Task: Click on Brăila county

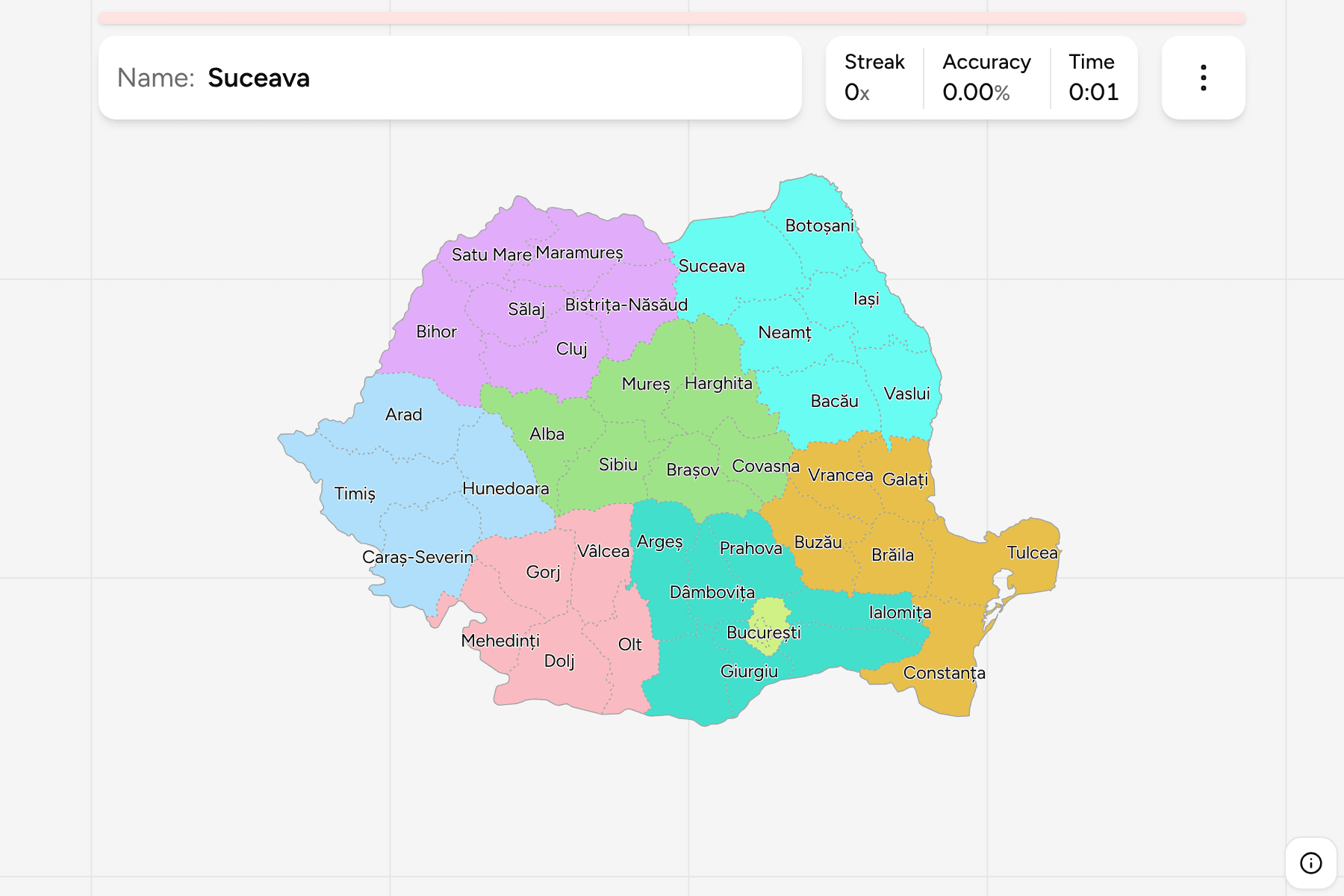Action: pos(892,555)
